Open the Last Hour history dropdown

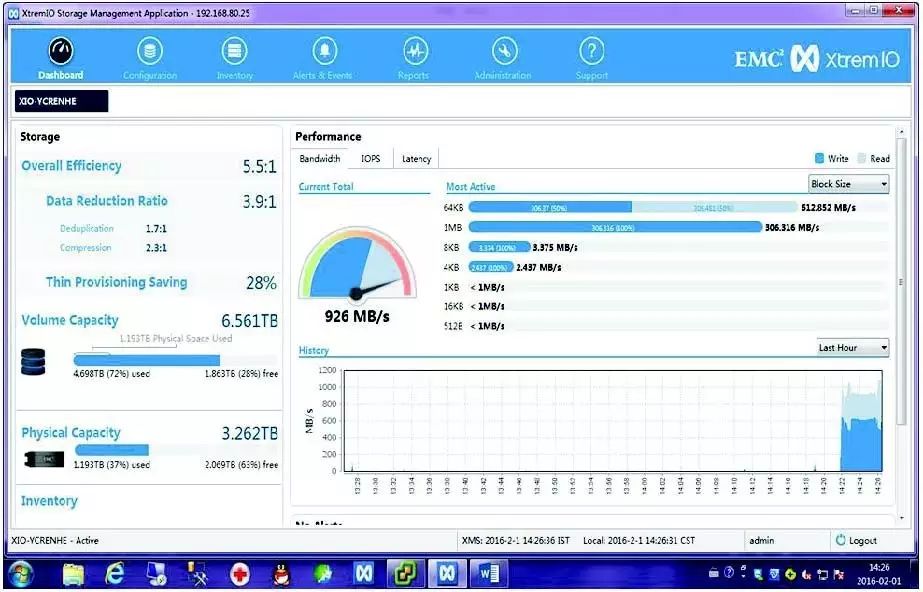[x=853, y=348]
